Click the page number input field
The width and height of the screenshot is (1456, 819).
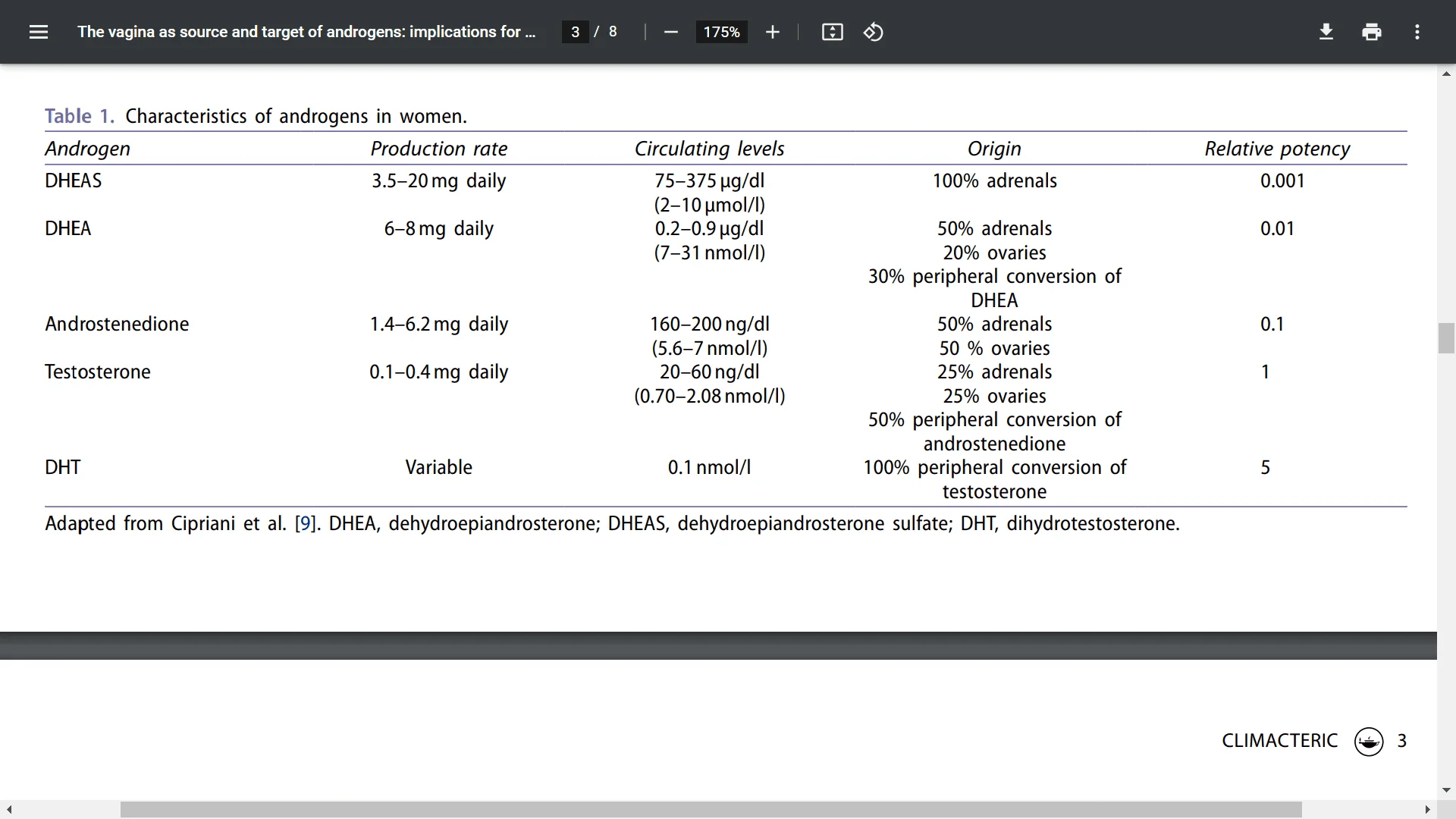point(575,32)
